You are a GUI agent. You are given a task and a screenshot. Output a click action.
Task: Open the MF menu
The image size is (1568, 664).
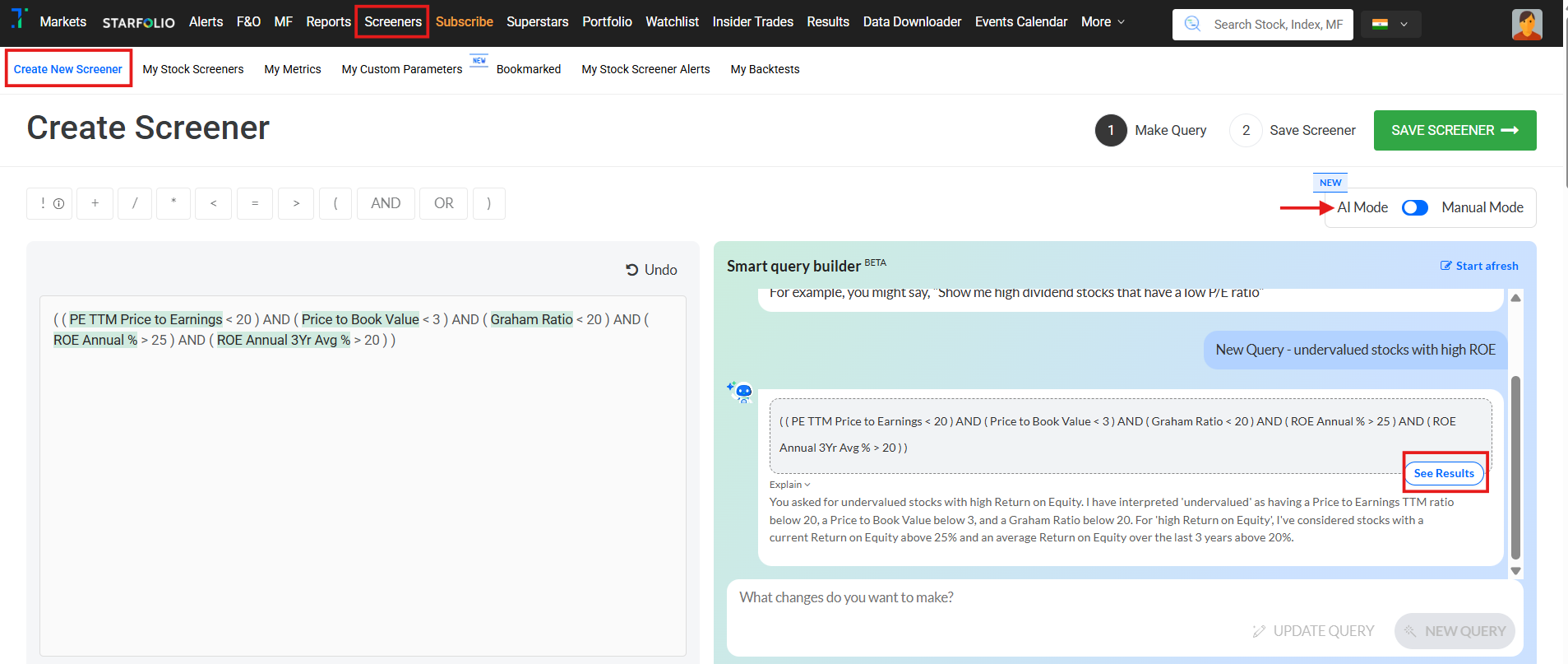pyautogui.click(x=284, y=22)
